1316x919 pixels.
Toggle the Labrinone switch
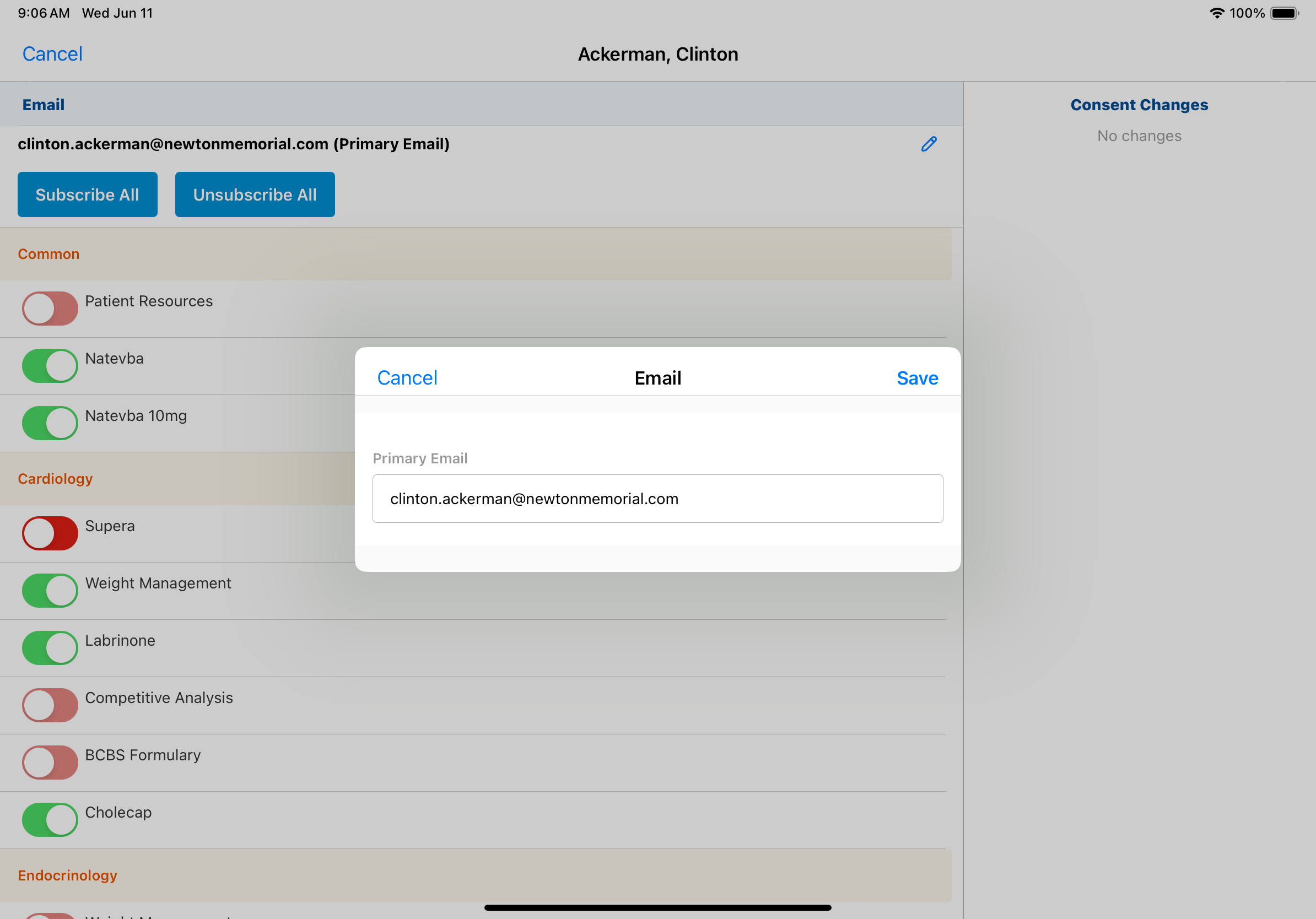pos(50,647)
